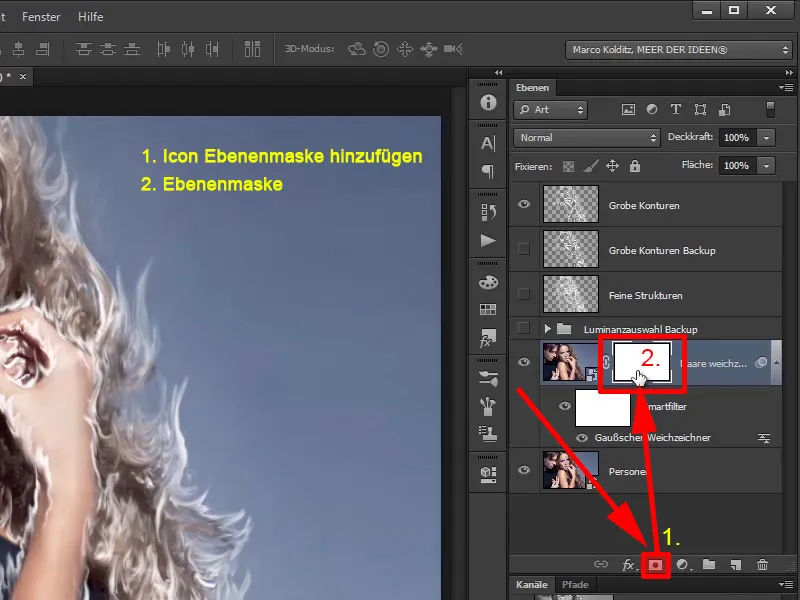The width and height of the screenshot is (800, 600).
Task: Hide the Gaußscher Weichzeichner filter eye
Action: pyautogui.click(x=582, y=438)
